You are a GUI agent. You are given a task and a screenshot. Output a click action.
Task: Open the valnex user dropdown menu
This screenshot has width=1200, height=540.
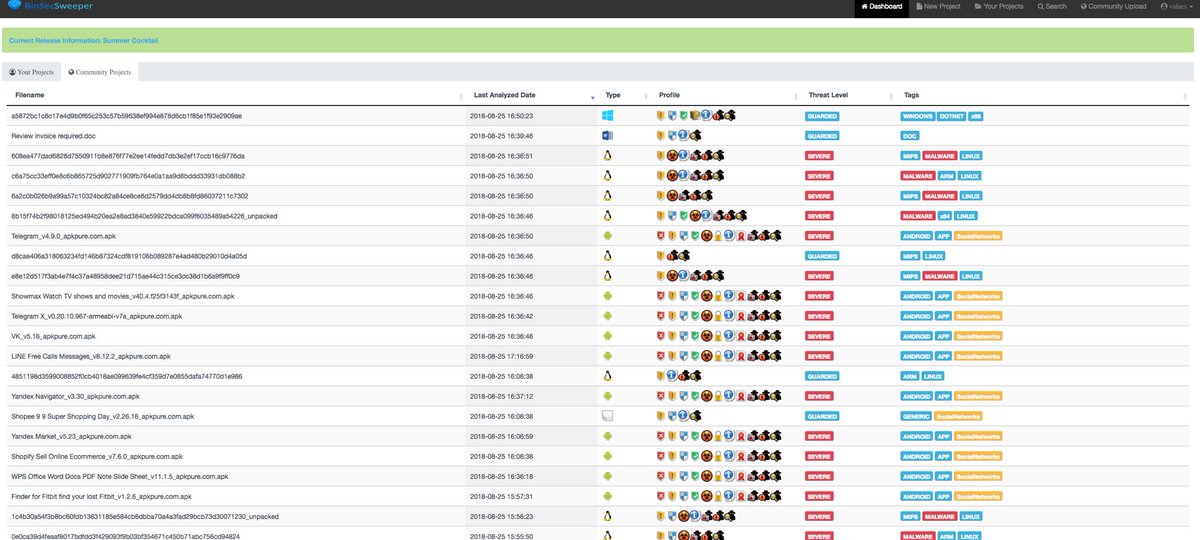(x=1177, y=6)
